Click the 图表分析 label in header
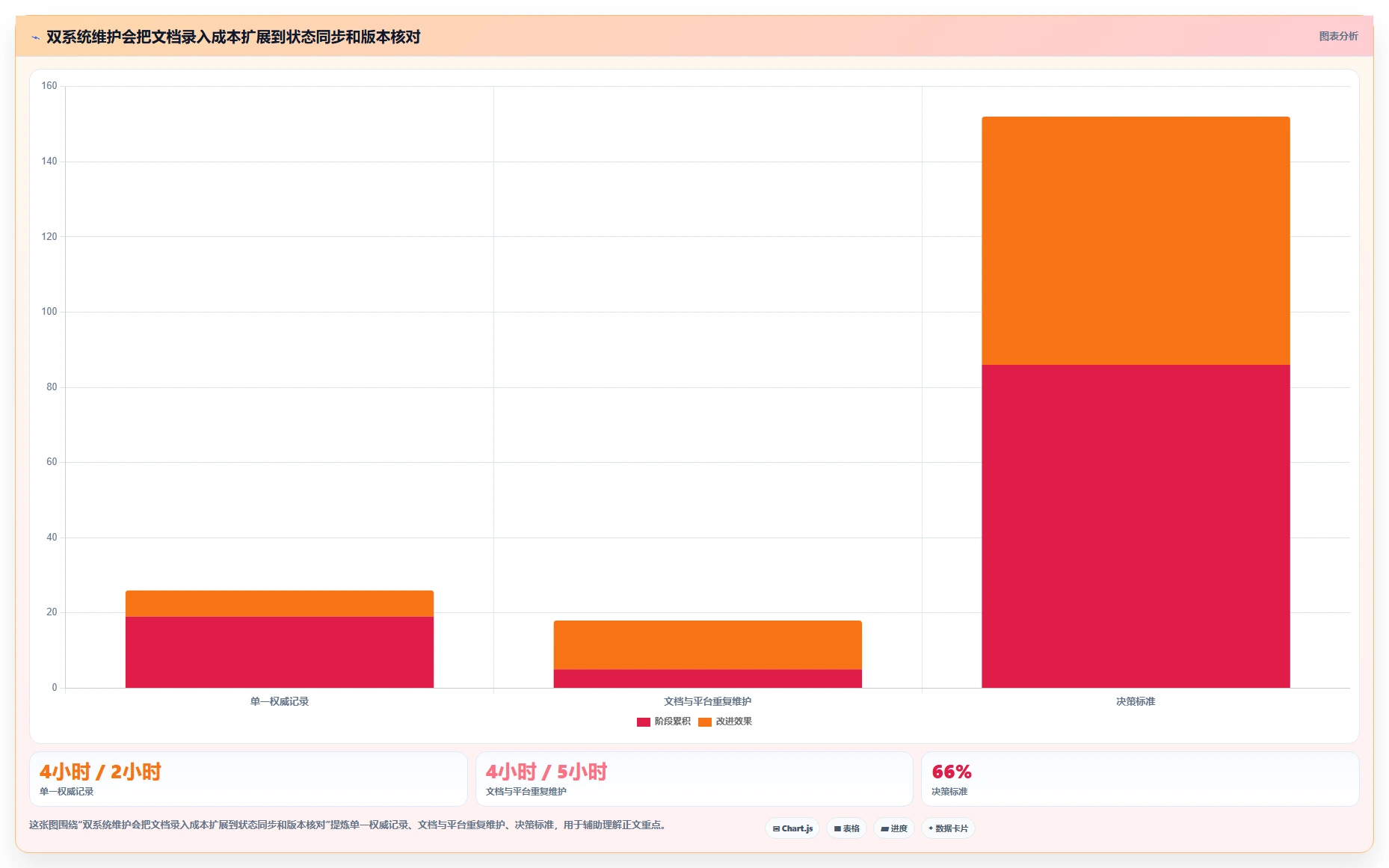The height and width of the screenshot is (868, 1389). click(x=1338, y=36)
